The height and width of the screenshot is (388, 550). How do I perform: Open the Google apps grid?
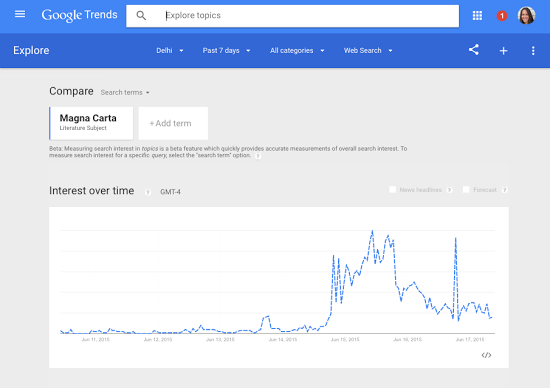point(477,15)
